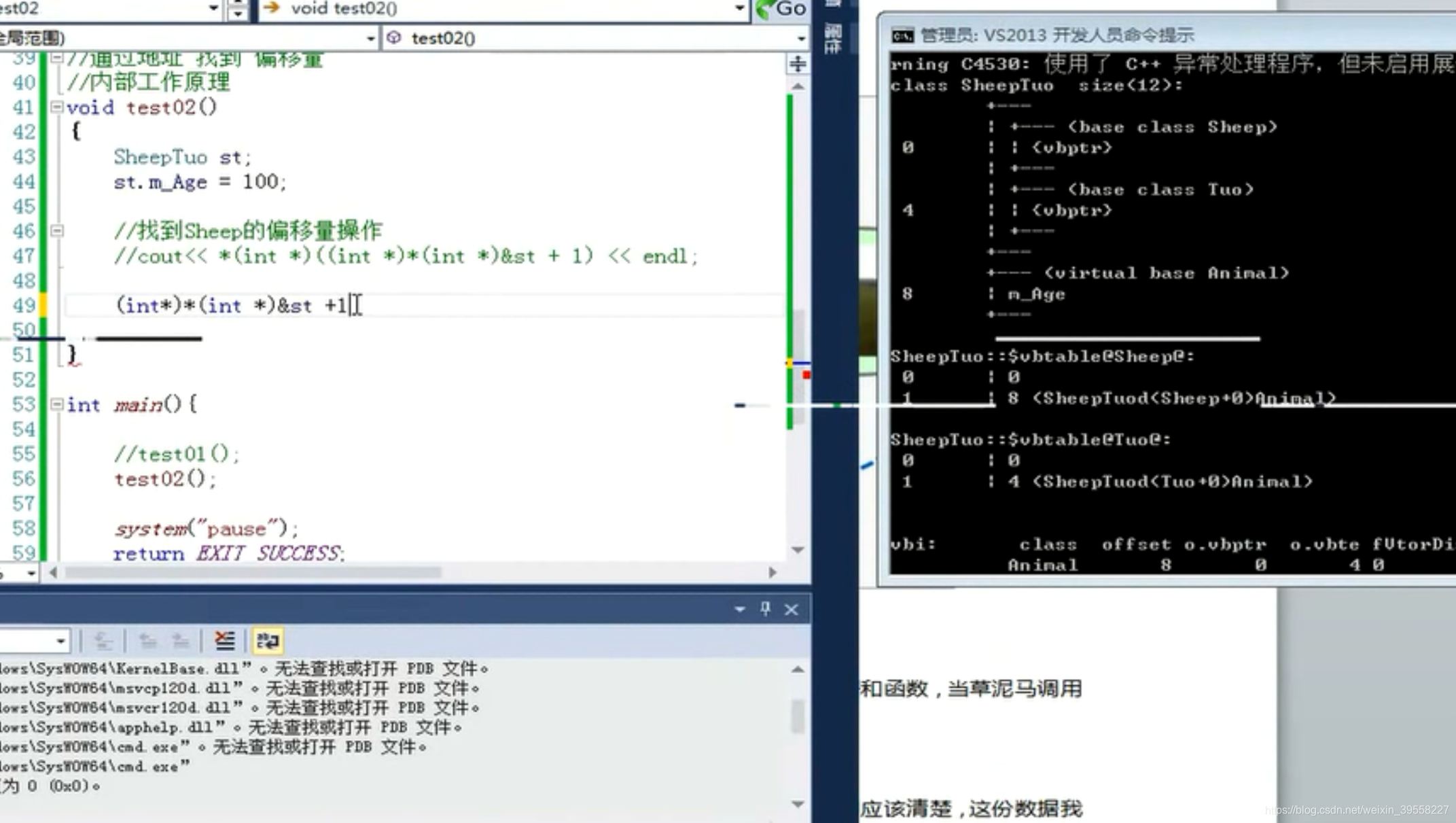Expand the global scope dropdown
1456x823 pixels.
click(x=370, y=38)
